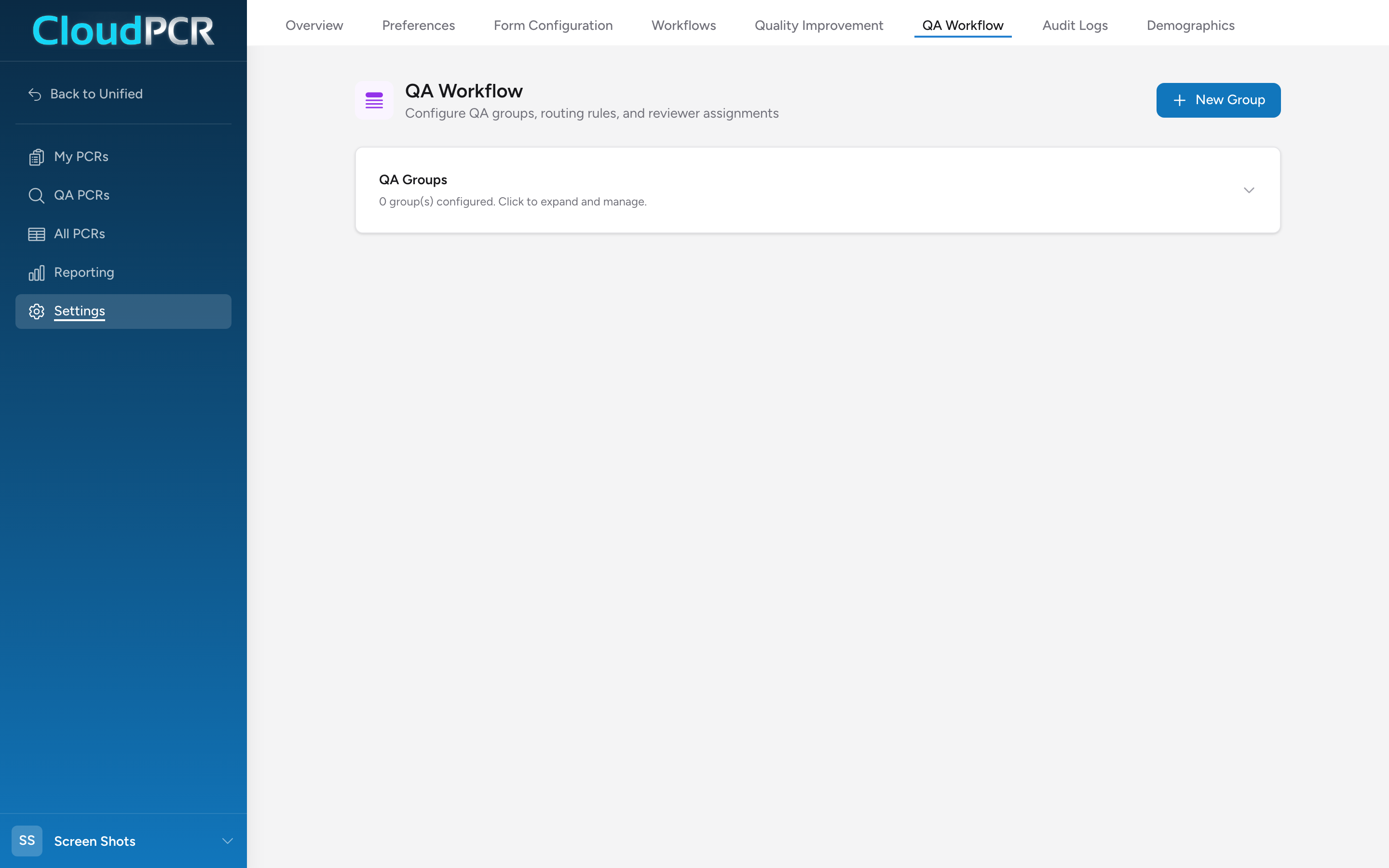Viewport: 1389px width, 868px height.
Task: Click the Back to Unified arrow icon
Action: (35, 94)
